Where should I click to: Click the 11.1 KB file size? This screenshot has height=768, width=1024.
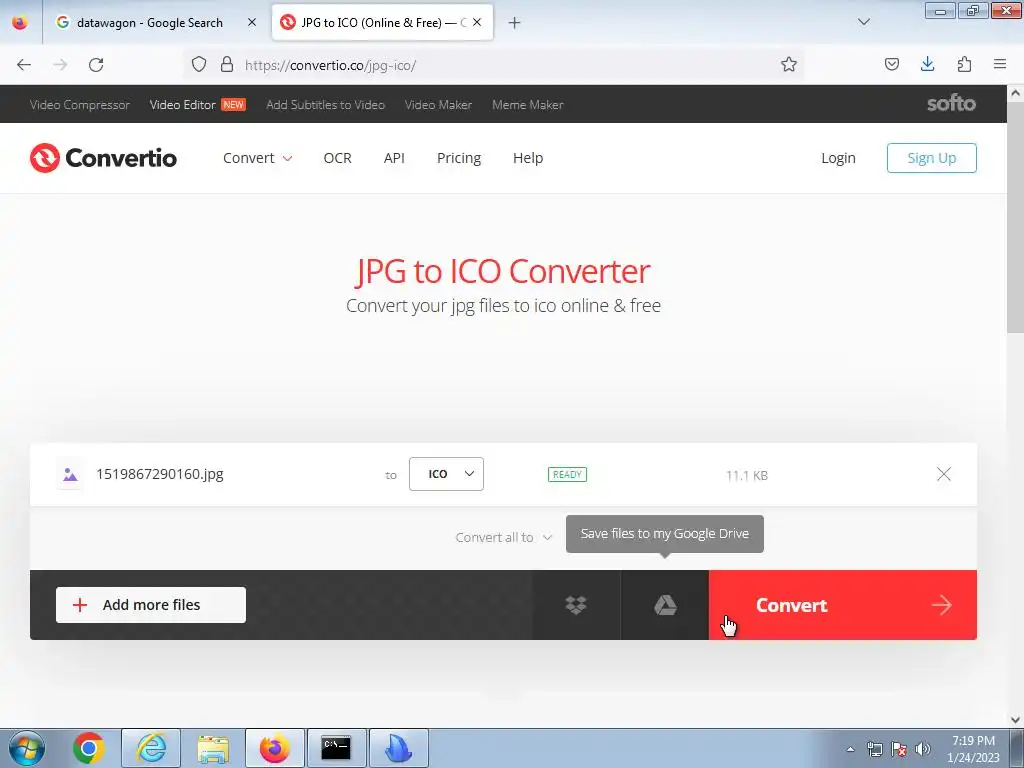tap(746, 475)
